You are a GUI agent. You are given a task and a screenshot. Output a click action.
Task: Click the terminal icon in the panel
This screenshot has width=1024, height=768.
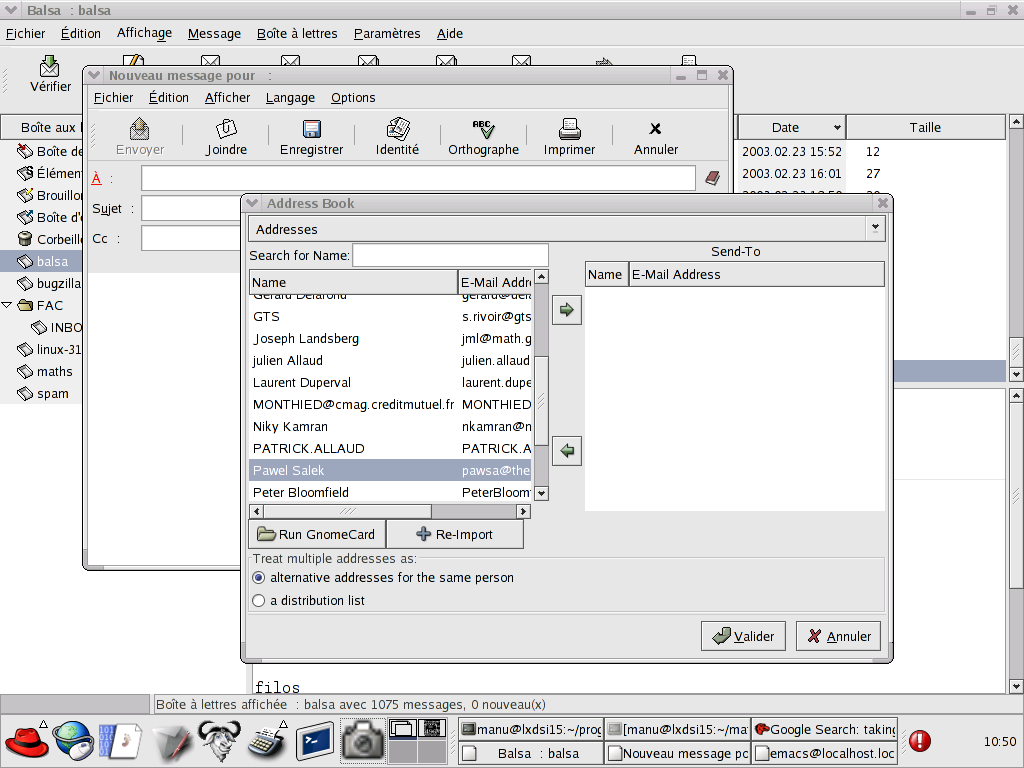coord(313,741)
